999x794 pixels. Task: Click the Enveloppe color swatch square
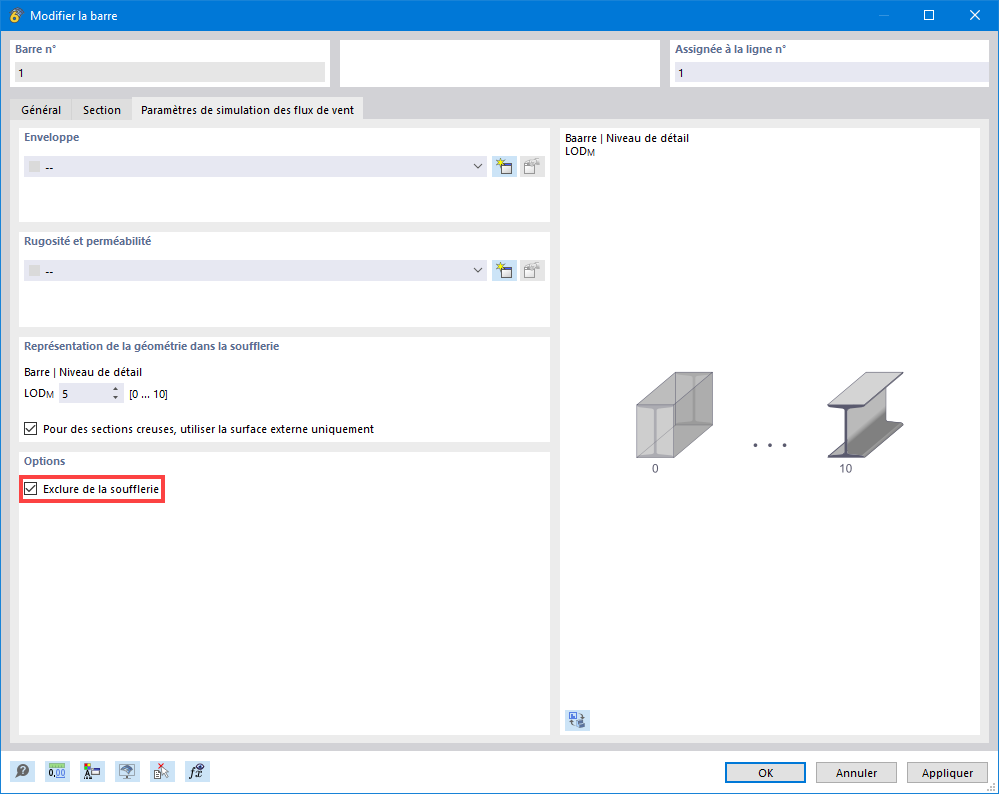(34, 166)
